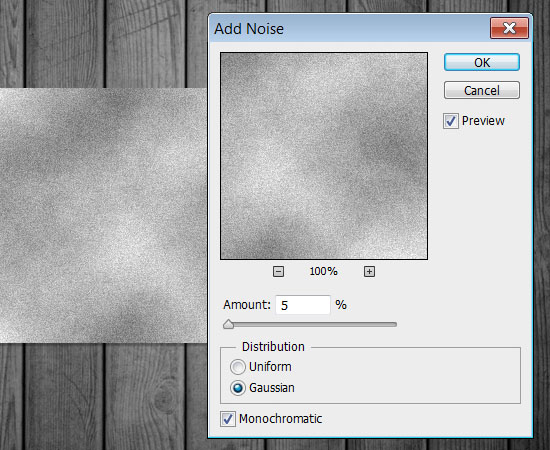The height and width of the screenshot is (450, 550).
Task: Zoom out the noise preview with minus icon
Action: tap(278, 271)
